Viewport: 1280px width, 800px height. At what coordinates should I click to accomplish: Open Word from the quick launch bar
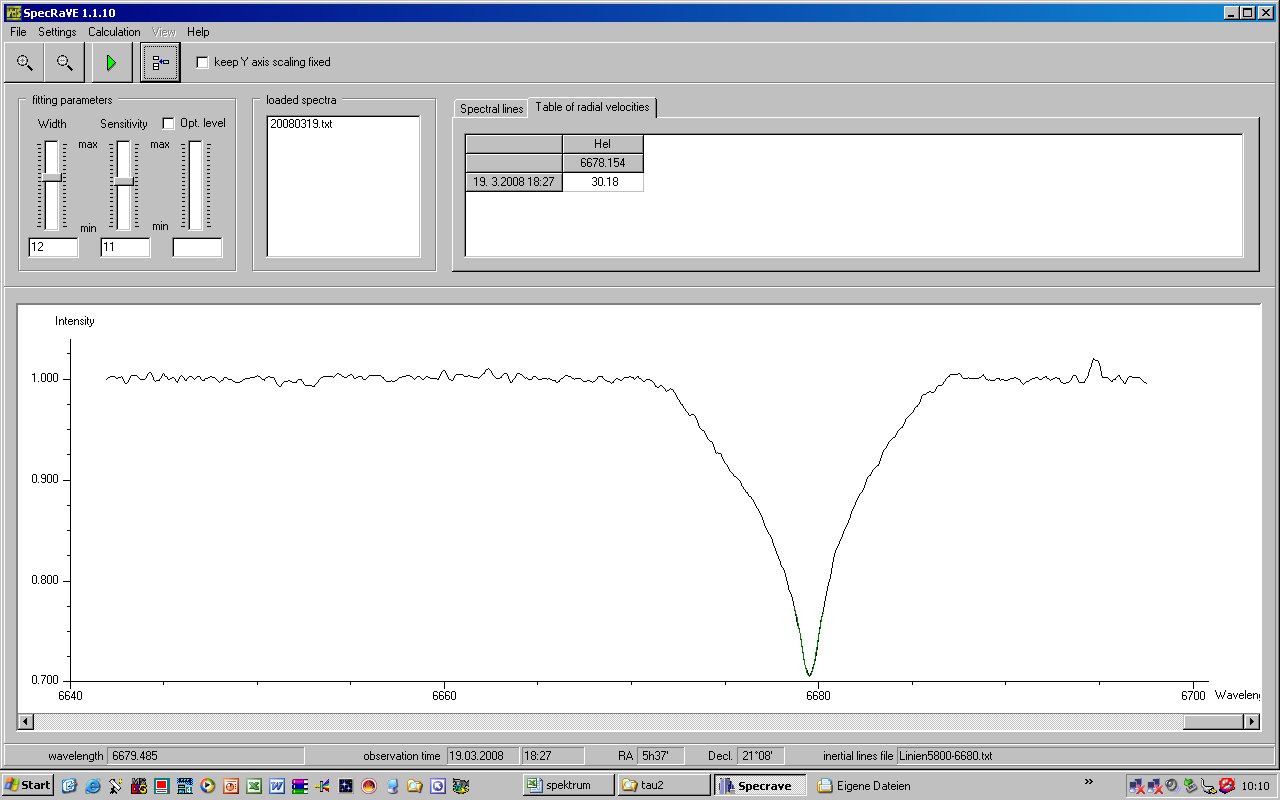(x=276, y=786)
